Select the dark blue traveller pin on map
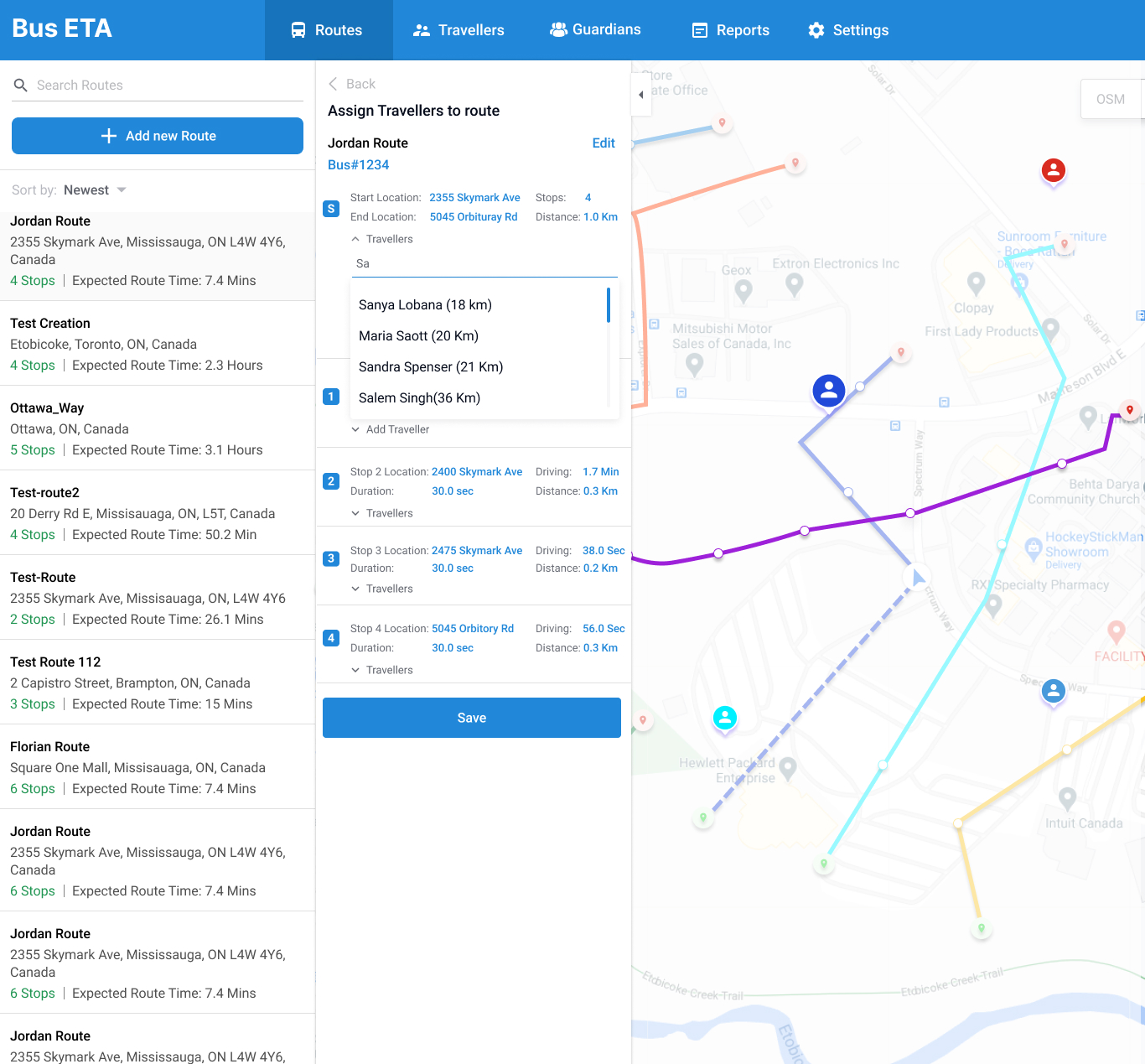Image resolution: width=1145 pixels, height=1064 pixels. click(x=828, y=391)
